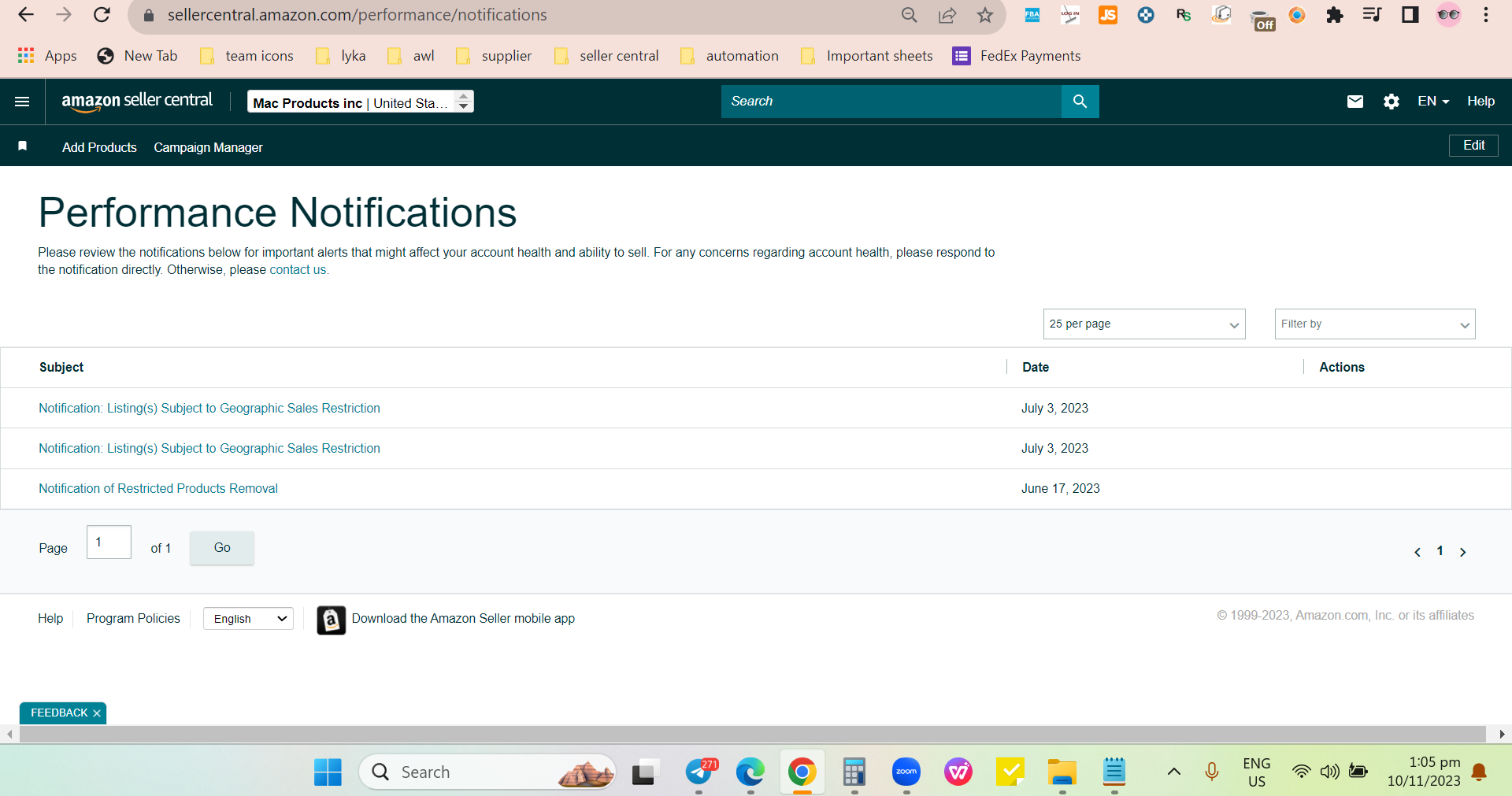This screenshot has height=796, width=1512.
Task: Click the horizontal scrollbar
Action: (752, 734)
